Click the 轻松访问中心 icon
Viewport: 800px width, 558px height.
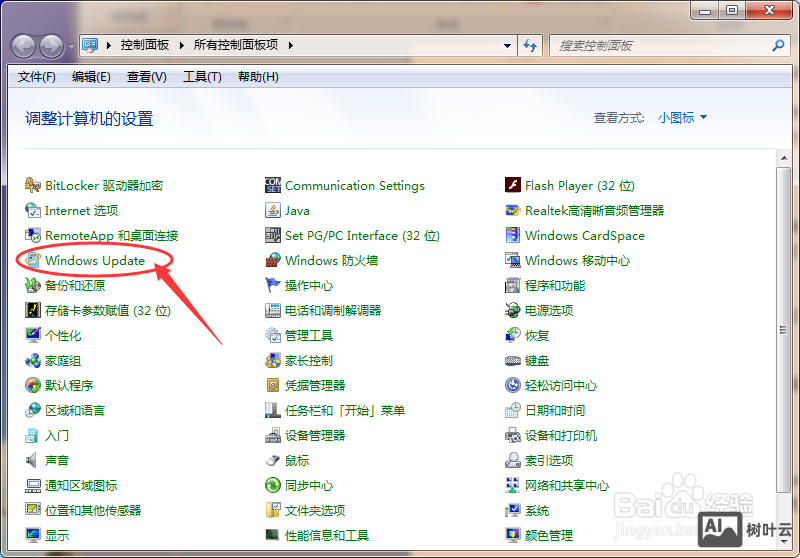(x=513, y=385)
